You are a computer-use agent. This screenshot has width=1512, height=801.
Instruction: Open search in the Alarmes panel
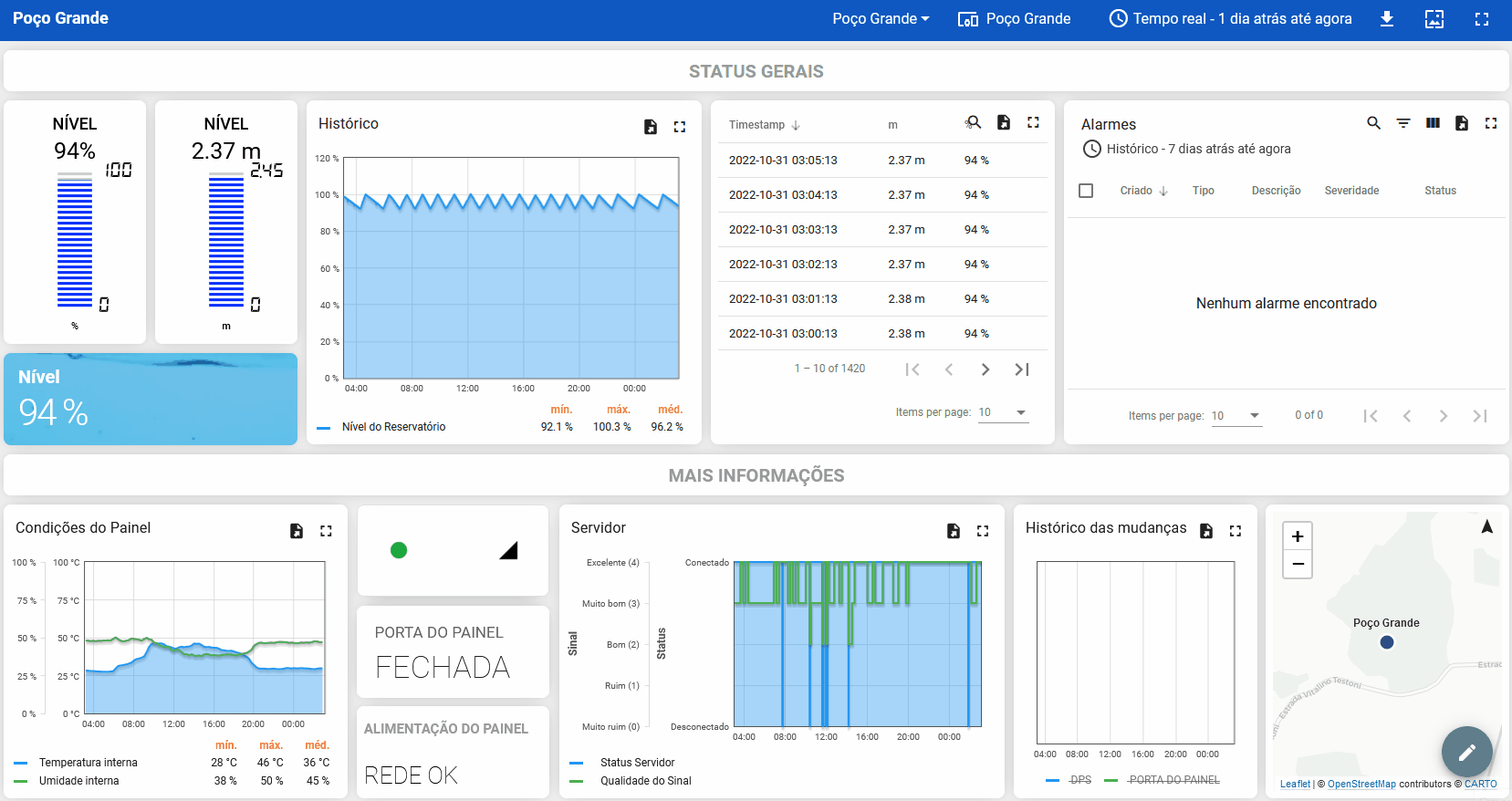[1373, 123]
